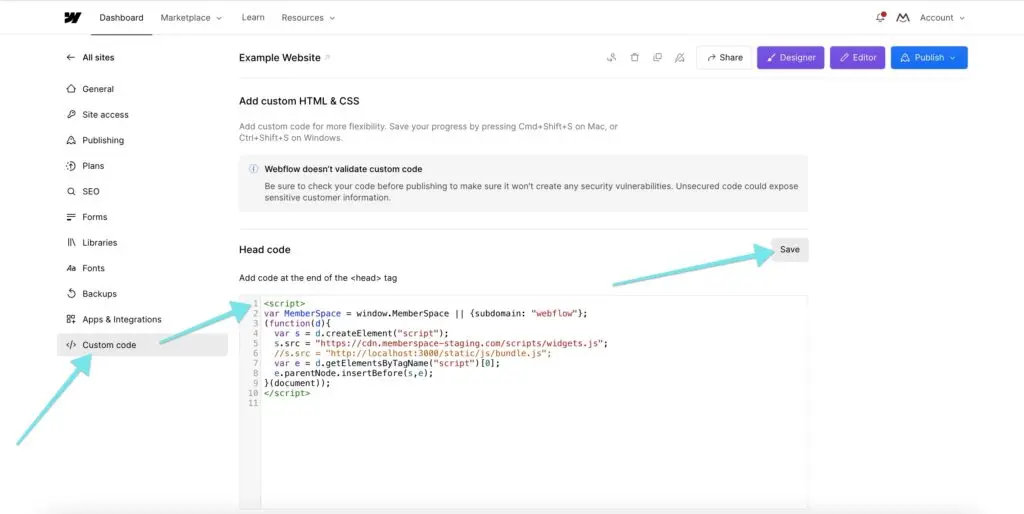Open the Learn menu item
1024x514 pixels.
(253, 18)
